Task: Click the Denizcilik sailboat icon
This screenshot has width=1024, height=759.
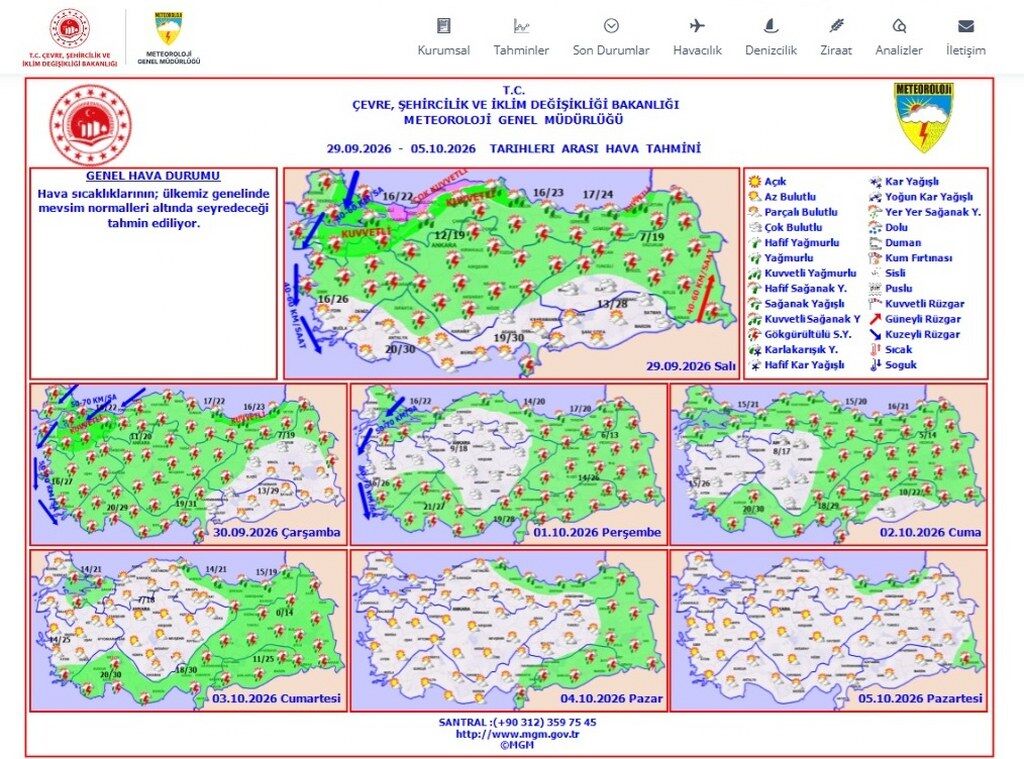Action: 771,26
